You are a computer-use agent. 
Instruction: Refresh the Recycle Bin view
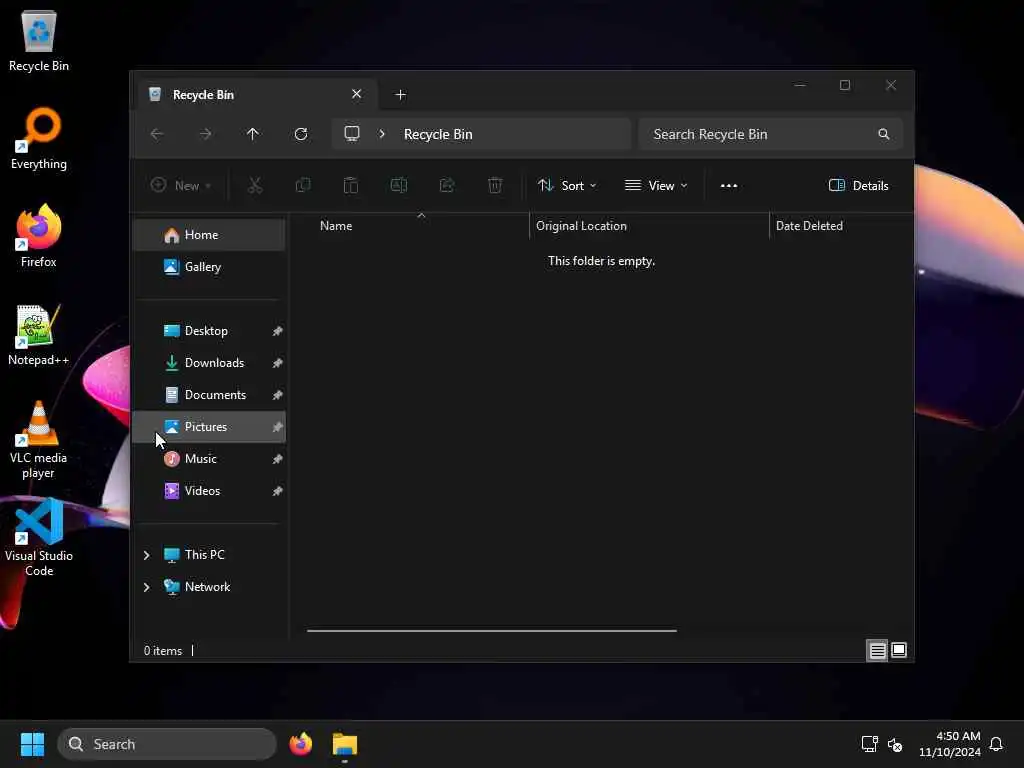(301, 134)
